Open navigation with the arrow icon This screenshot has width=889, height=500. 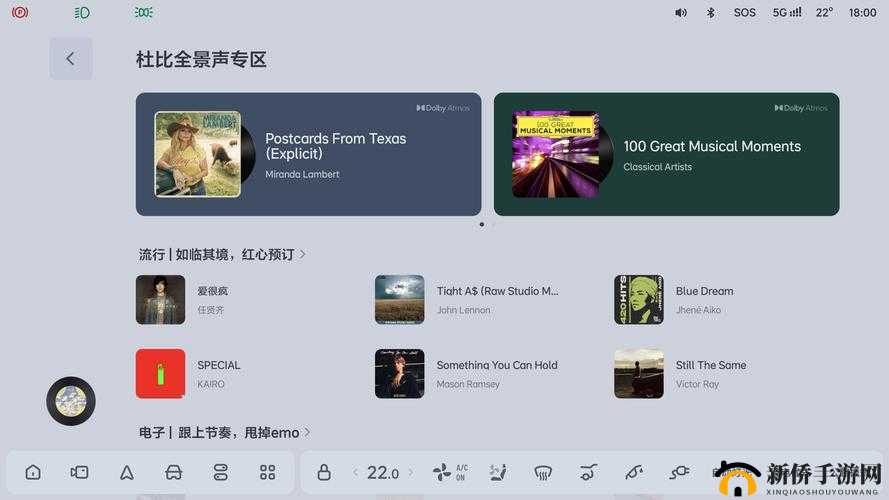coord(127,472)
